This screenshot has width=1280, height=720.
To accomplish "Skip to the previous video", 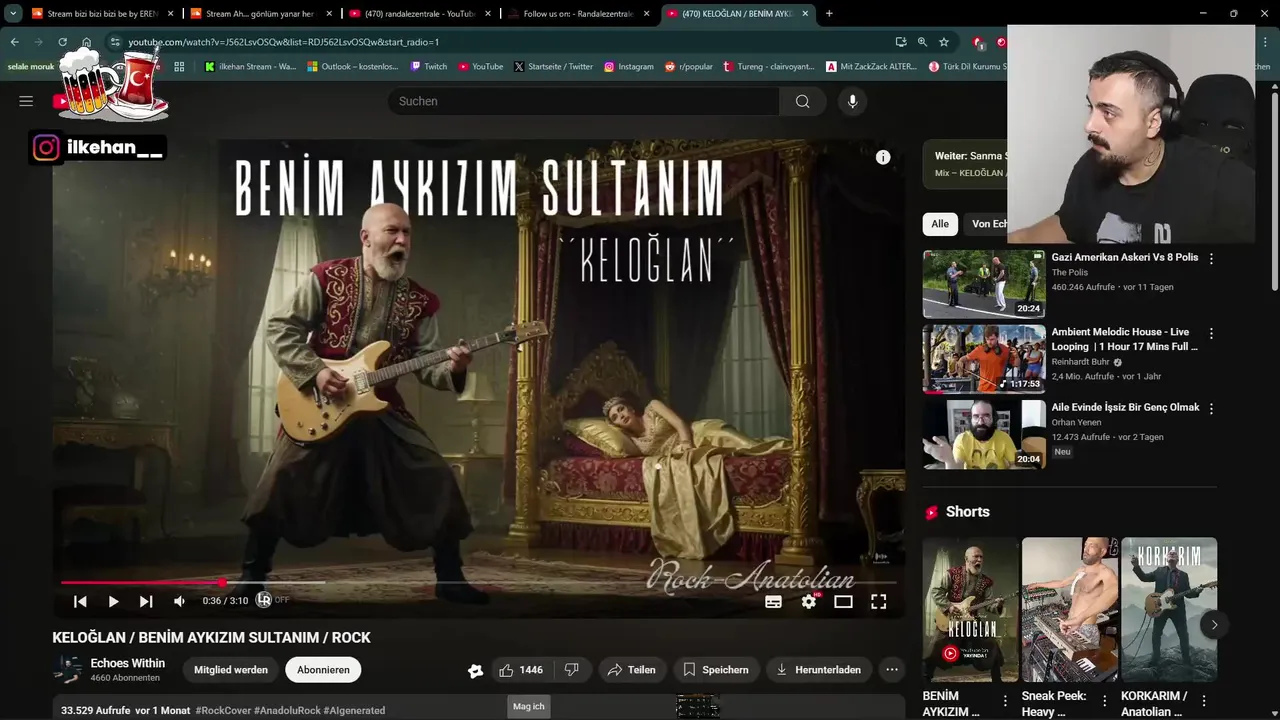I will 80,601.
